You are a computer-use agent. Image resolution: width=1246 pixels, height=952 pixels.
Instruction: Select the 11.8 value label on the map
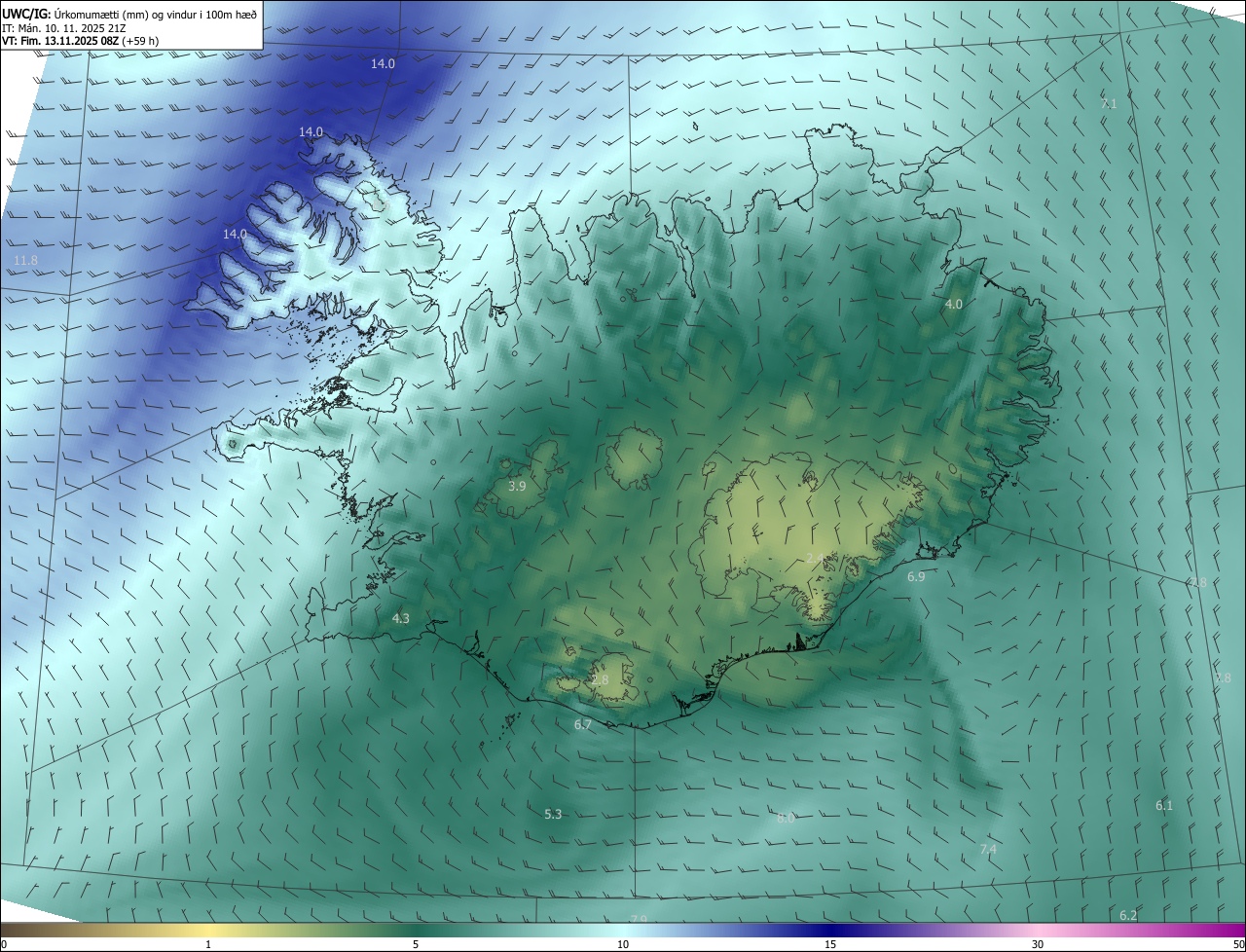coord(25,260)
